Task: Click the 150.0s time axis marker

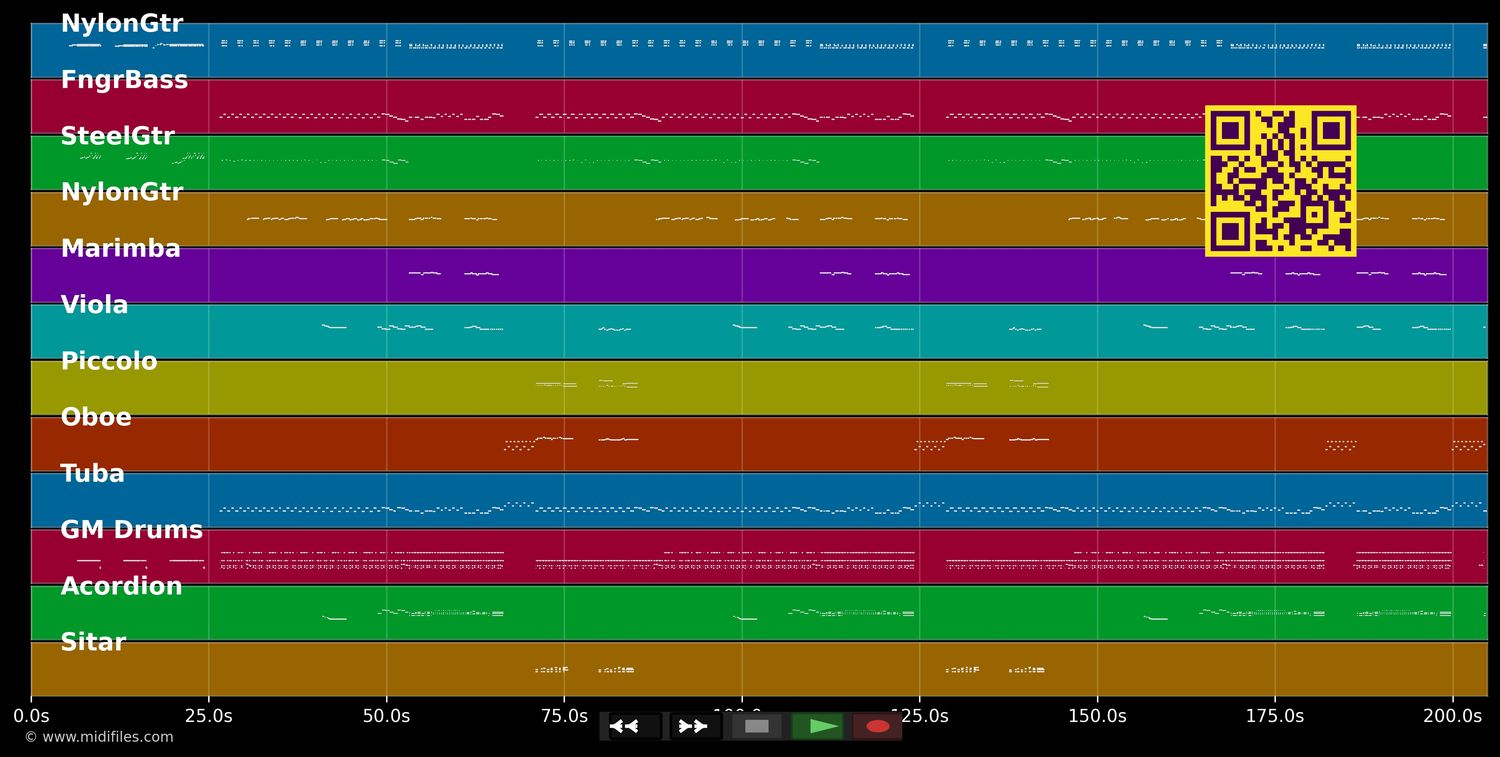Action: [x=1097, y=716]
